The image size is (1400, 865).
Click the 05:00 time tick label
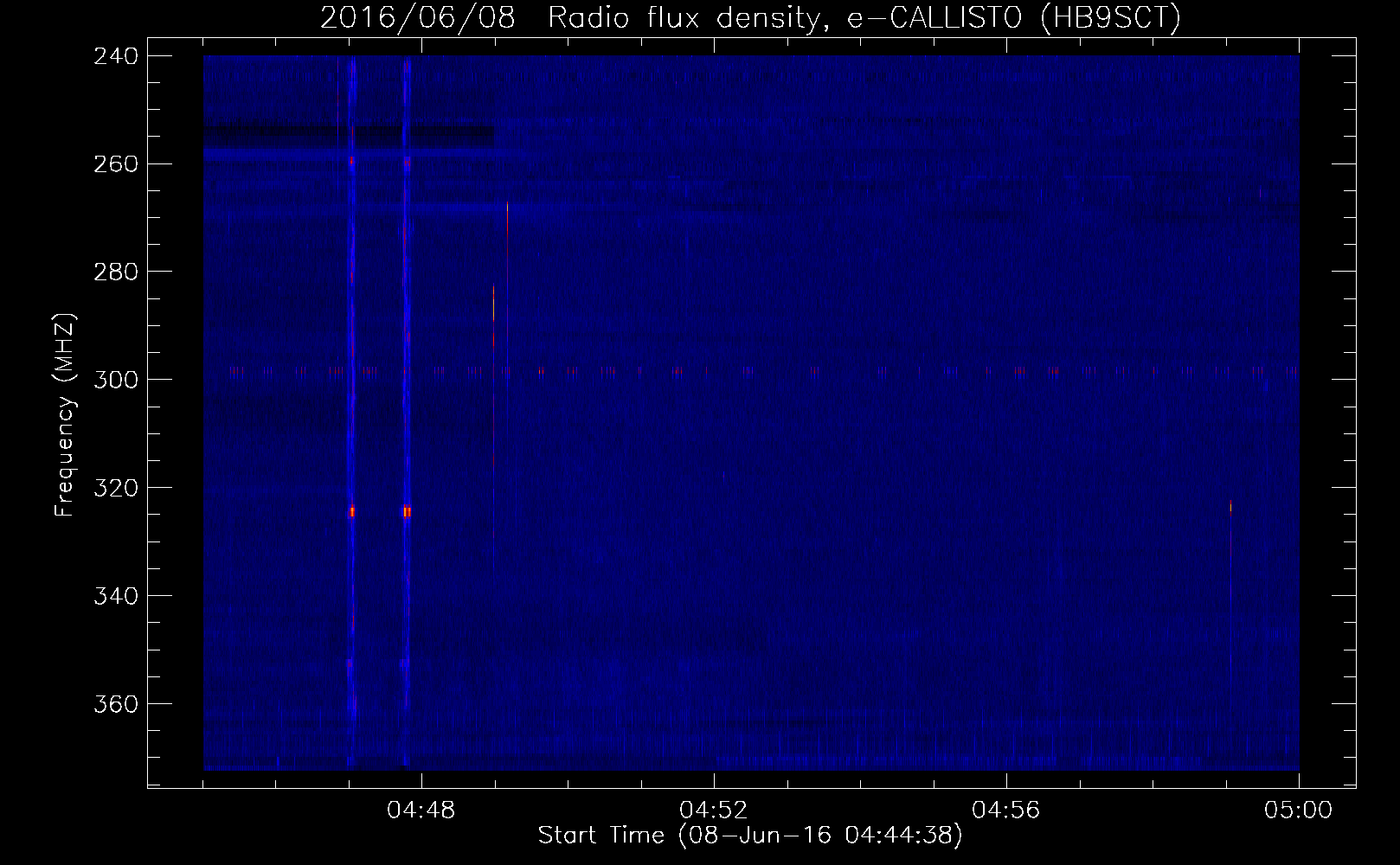coord(1299,811)
